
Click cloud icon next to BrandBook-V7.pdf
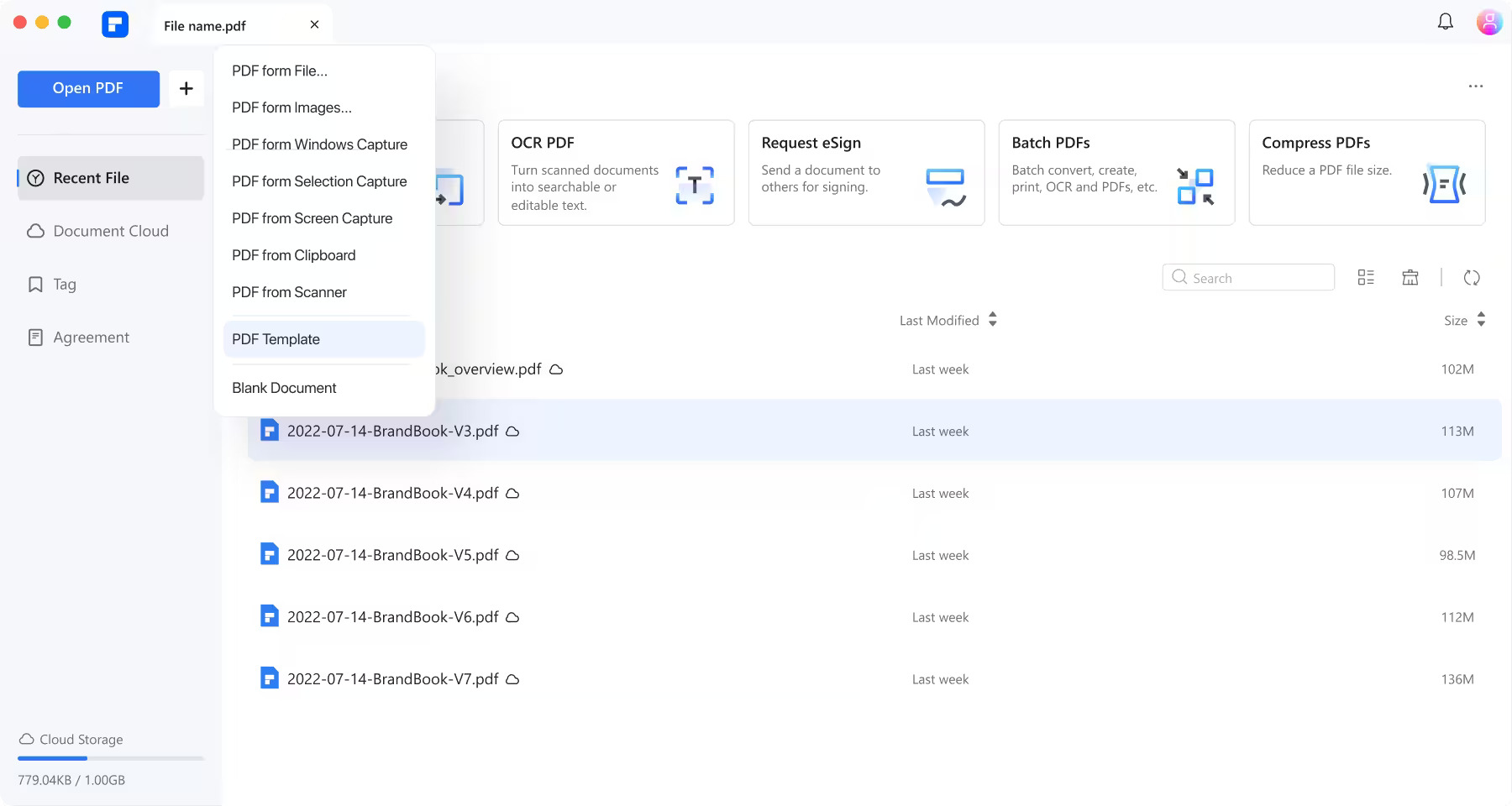tap(512, 679)
